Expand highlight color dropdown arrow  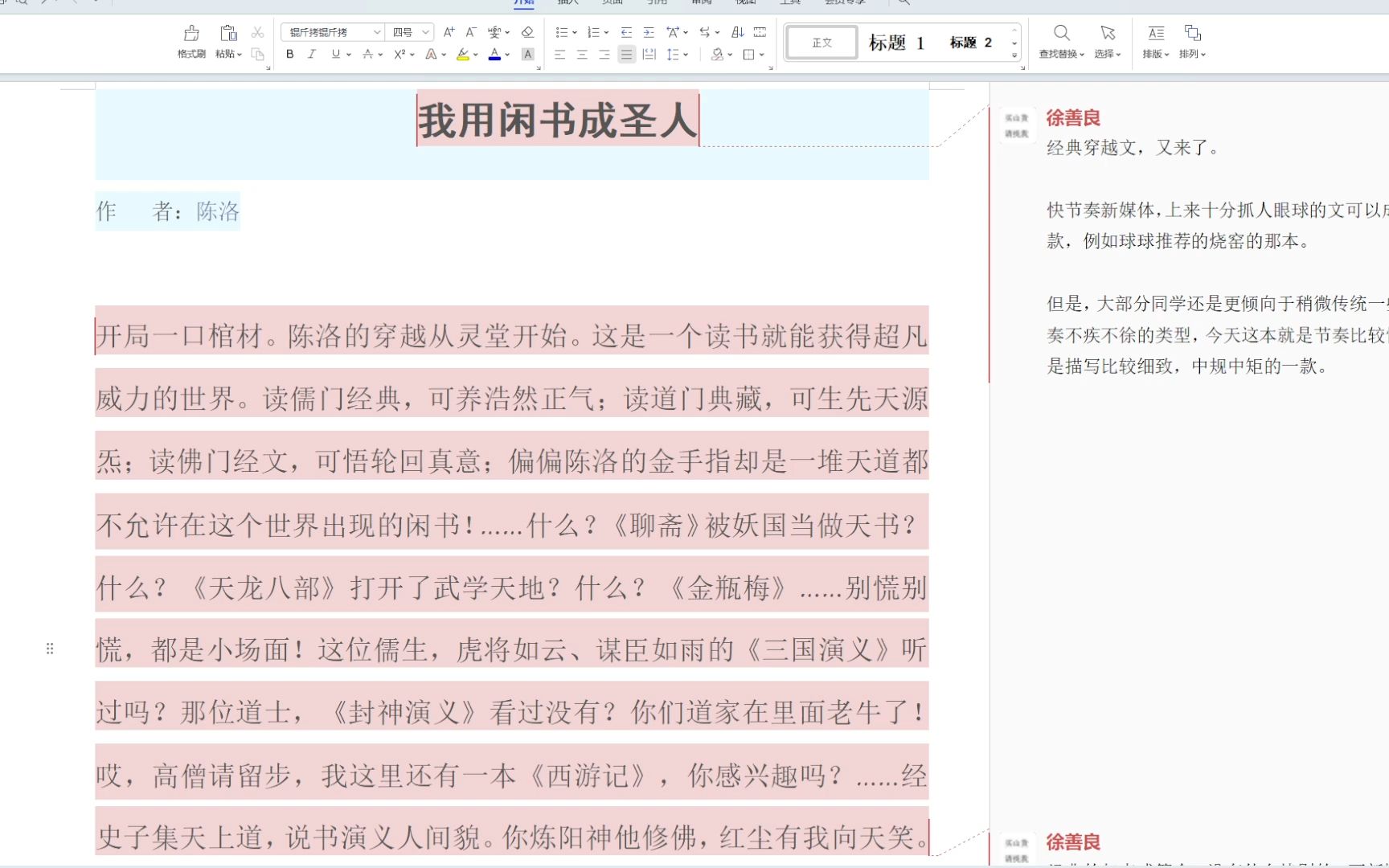(476, 55)
